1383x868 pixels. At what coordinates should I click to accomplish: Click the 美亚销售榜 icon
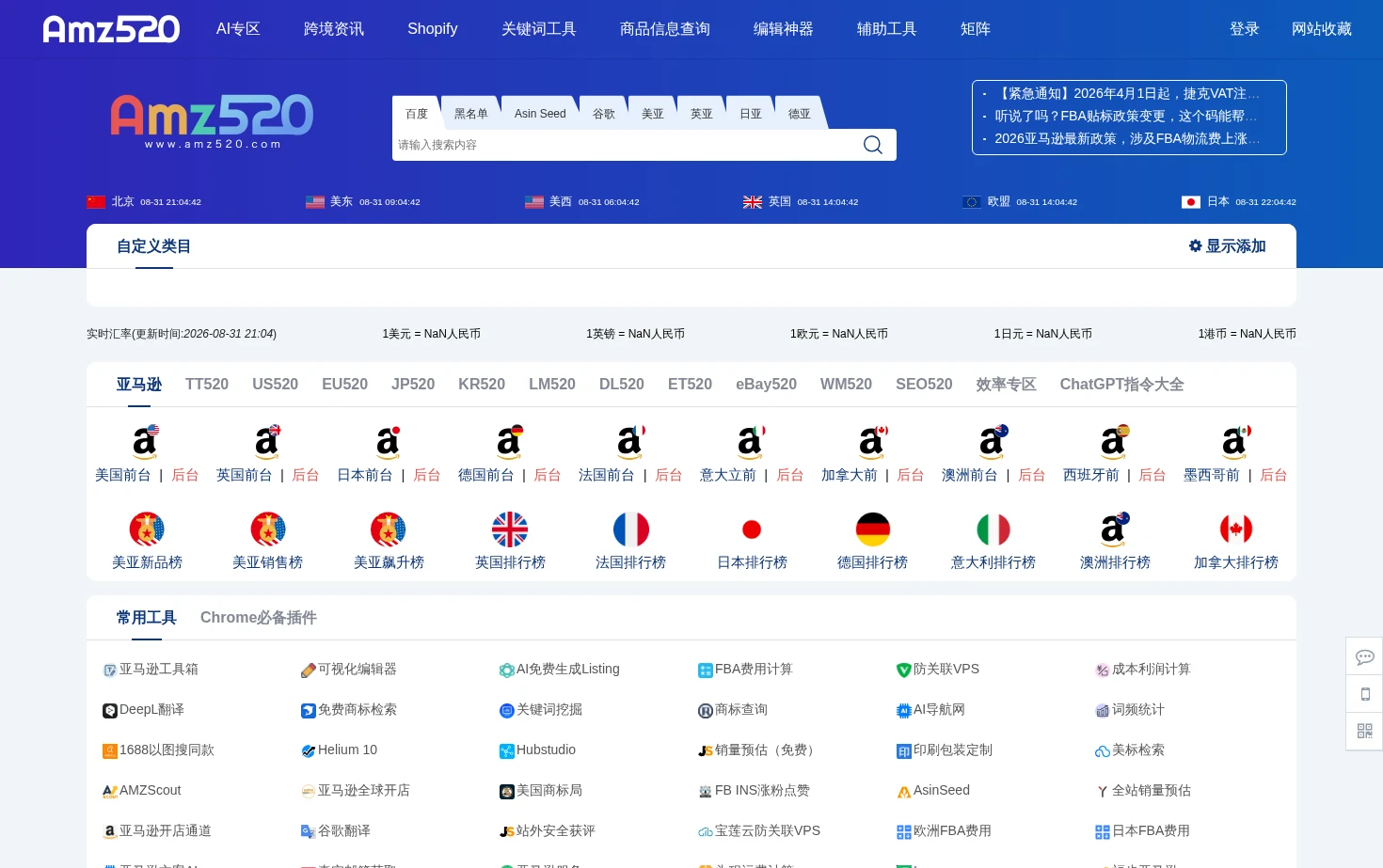pos(268,529)
